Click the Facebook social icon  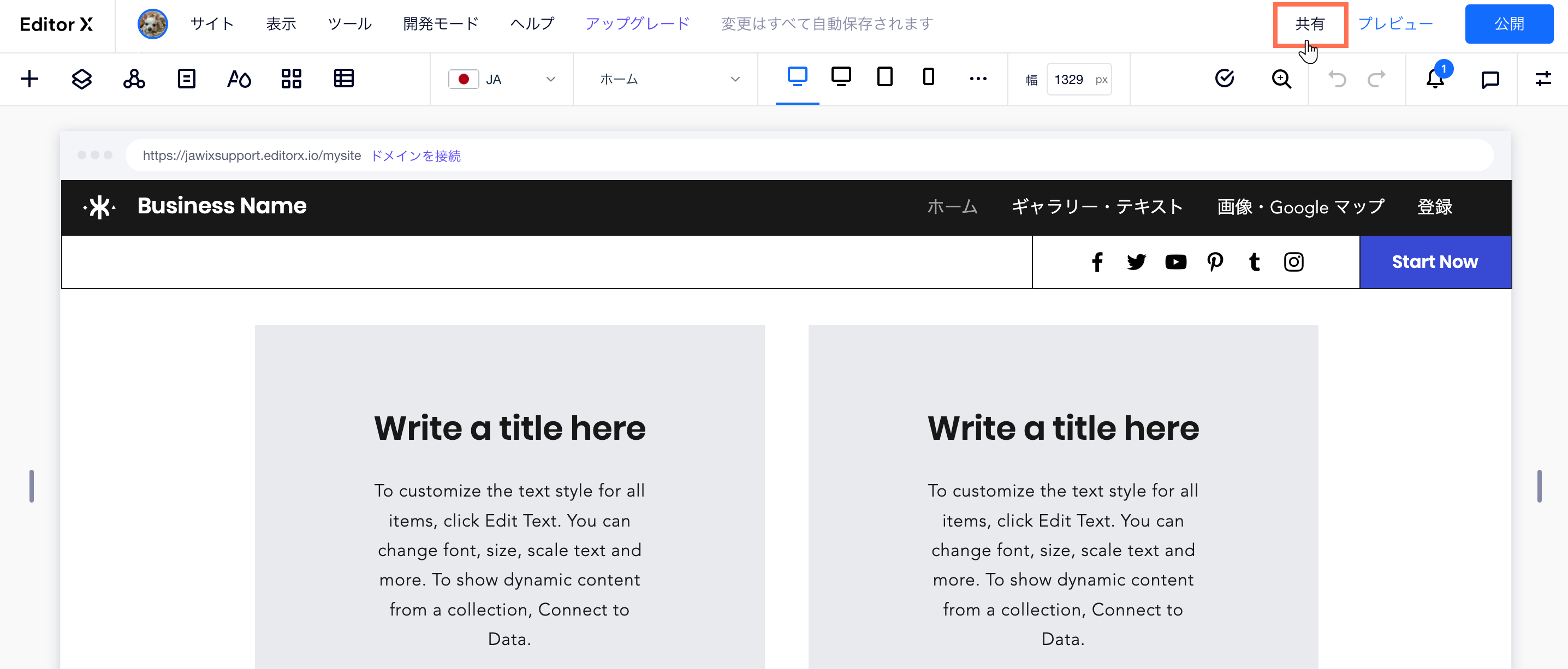(1097, 262)
